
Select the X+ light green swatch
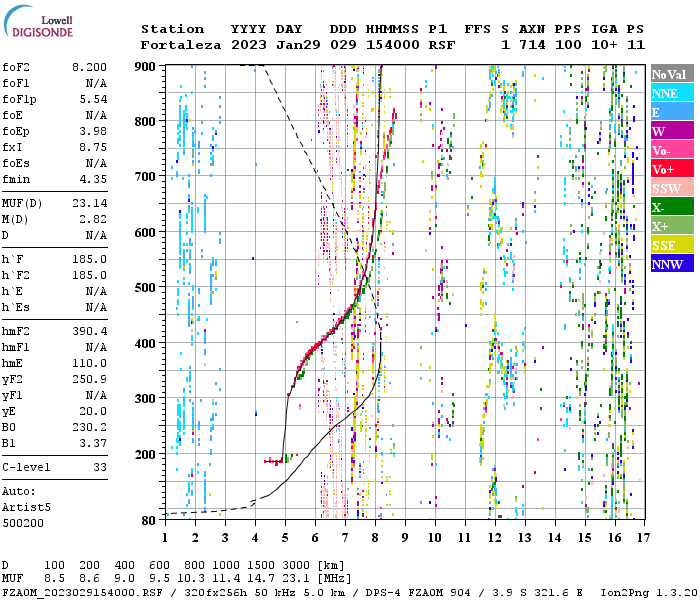(x=672, y=226)
